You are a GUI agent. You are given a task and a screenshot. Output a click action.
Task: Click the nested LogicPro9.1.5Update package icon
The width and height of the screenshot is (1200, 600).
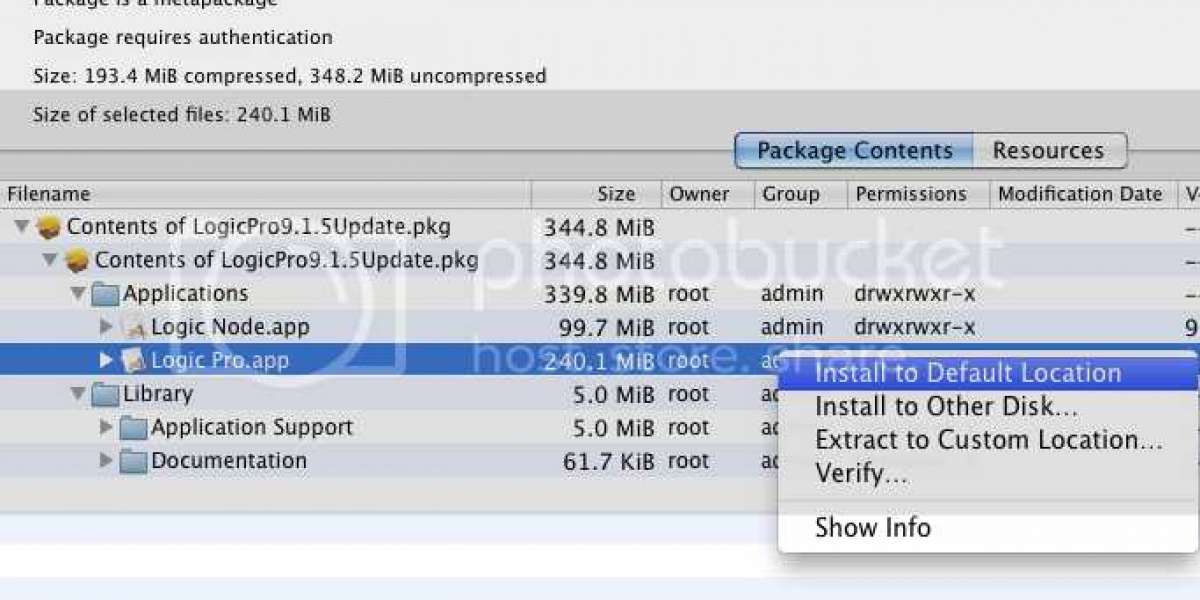(77, 261)
